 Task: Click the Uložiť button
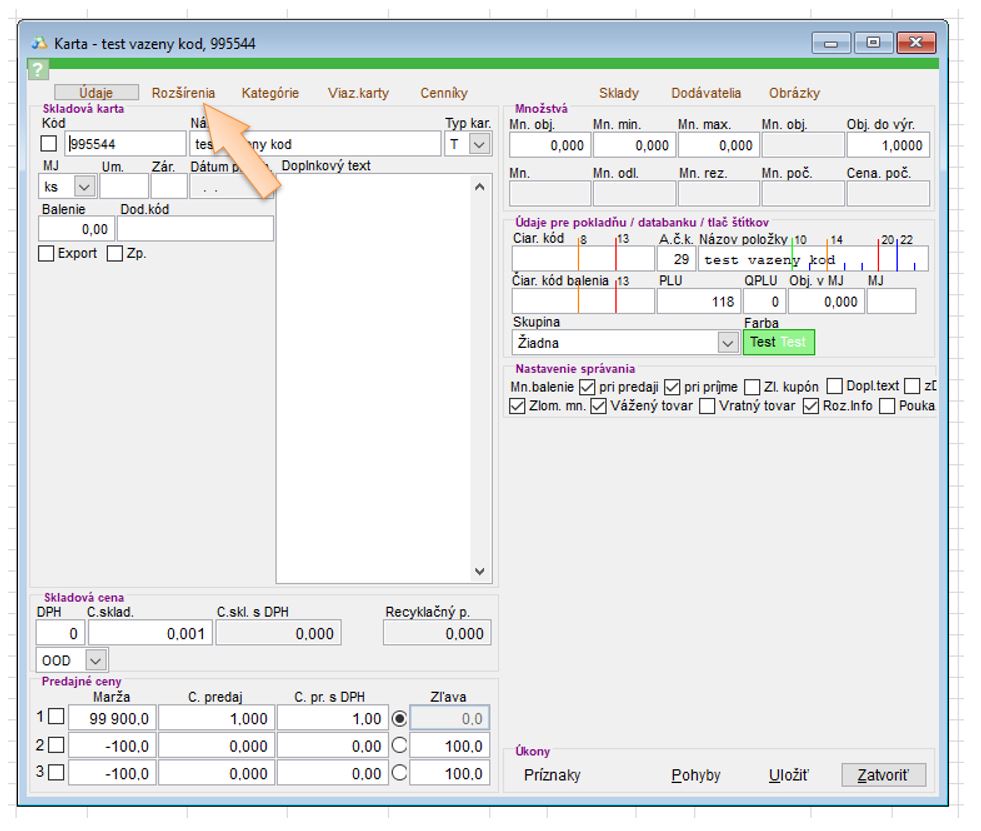click(788, 775)
